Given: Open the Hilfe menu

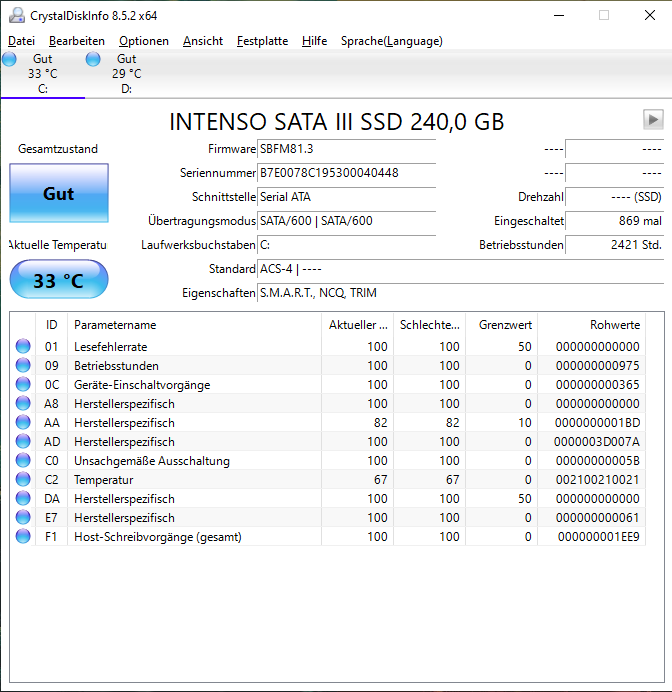Looking at the screenshot, I should (x=314, y=41).
